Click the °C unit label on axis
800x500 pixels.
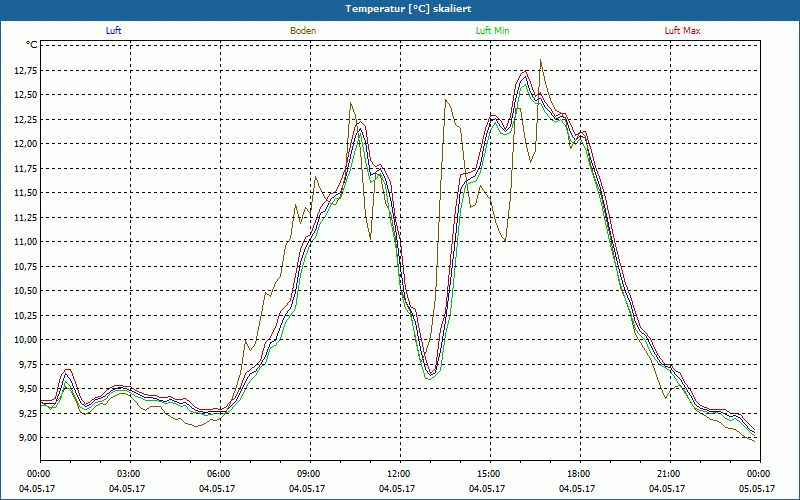point(32,45)
